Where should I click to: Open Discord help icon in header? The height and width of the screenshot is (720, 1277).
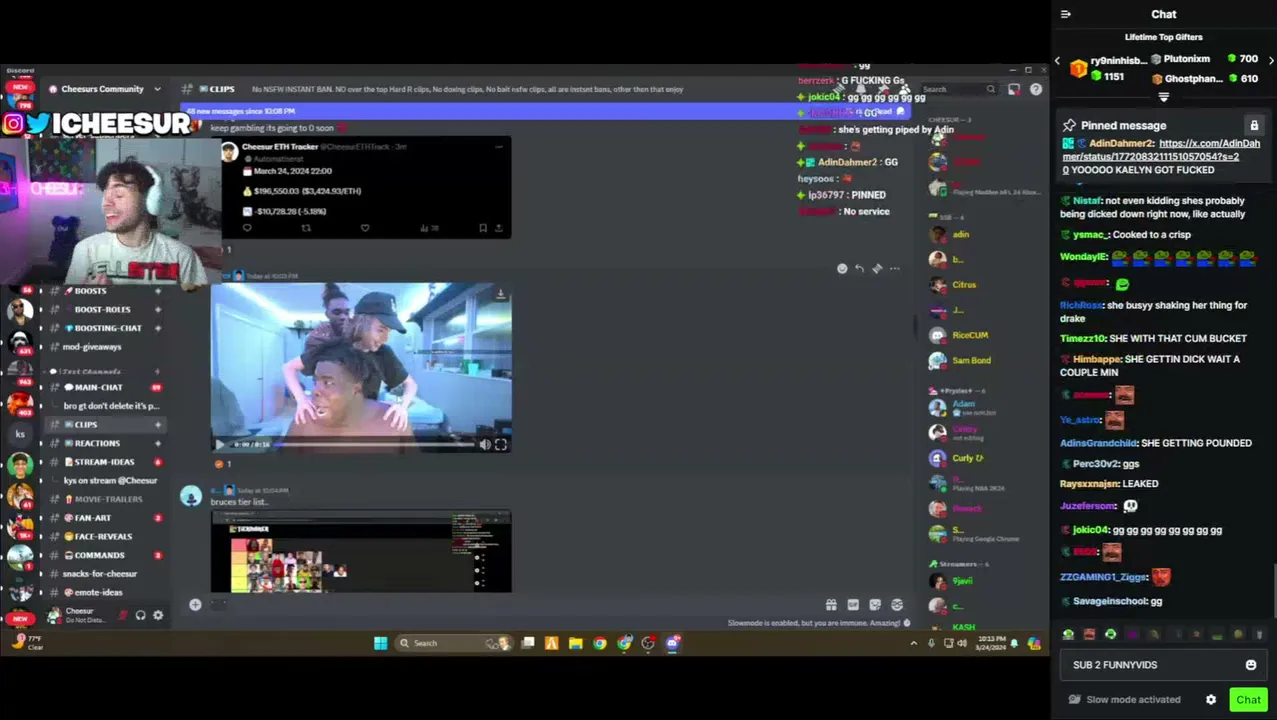(x=1036, y=89)
